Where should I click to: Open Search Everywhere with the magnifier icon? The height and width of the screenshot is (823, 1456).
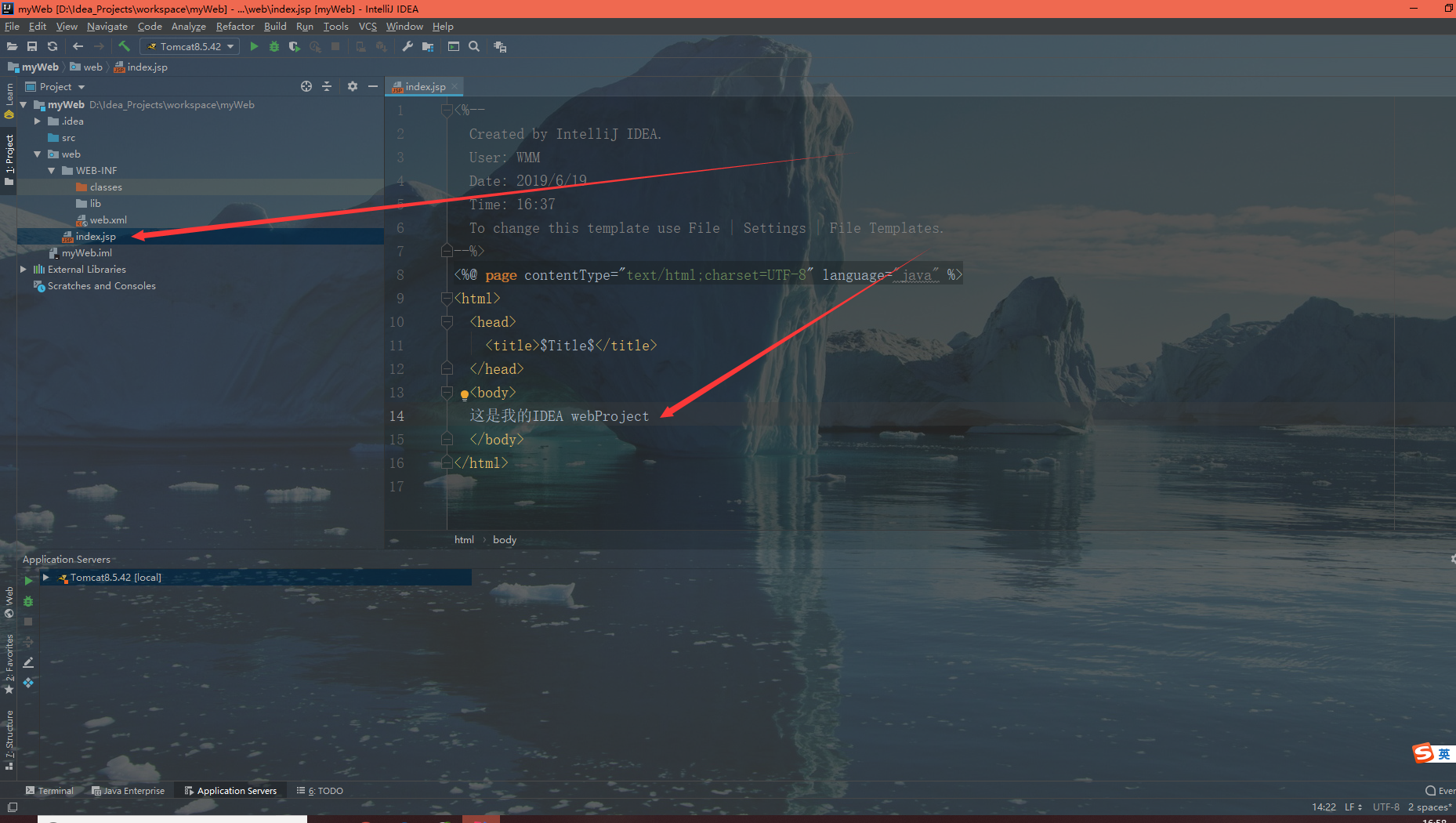coord(473,46)
